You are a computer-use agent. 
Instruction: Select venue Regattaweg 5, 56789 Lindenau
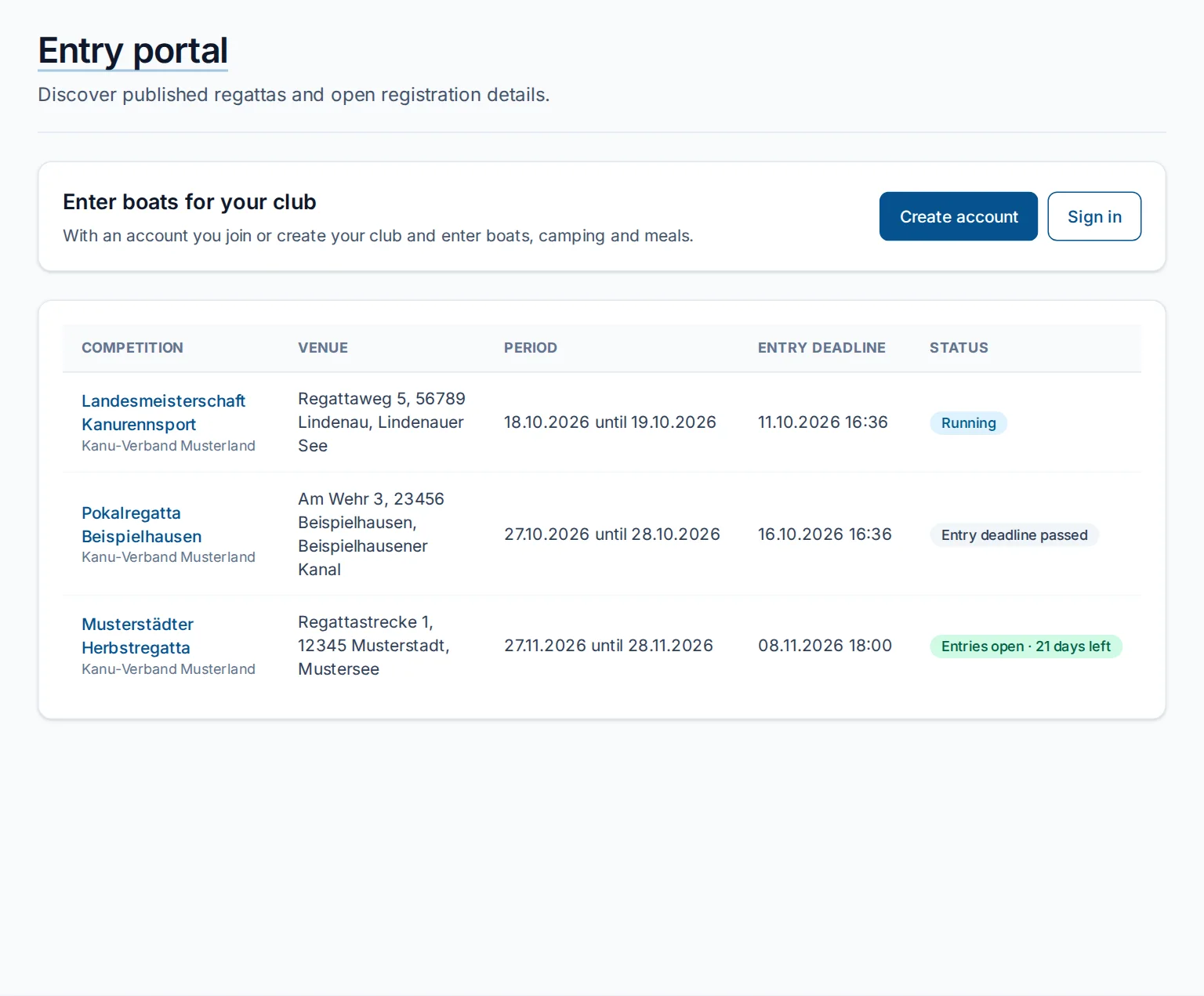pyautogui.click(x=382, y=422)
